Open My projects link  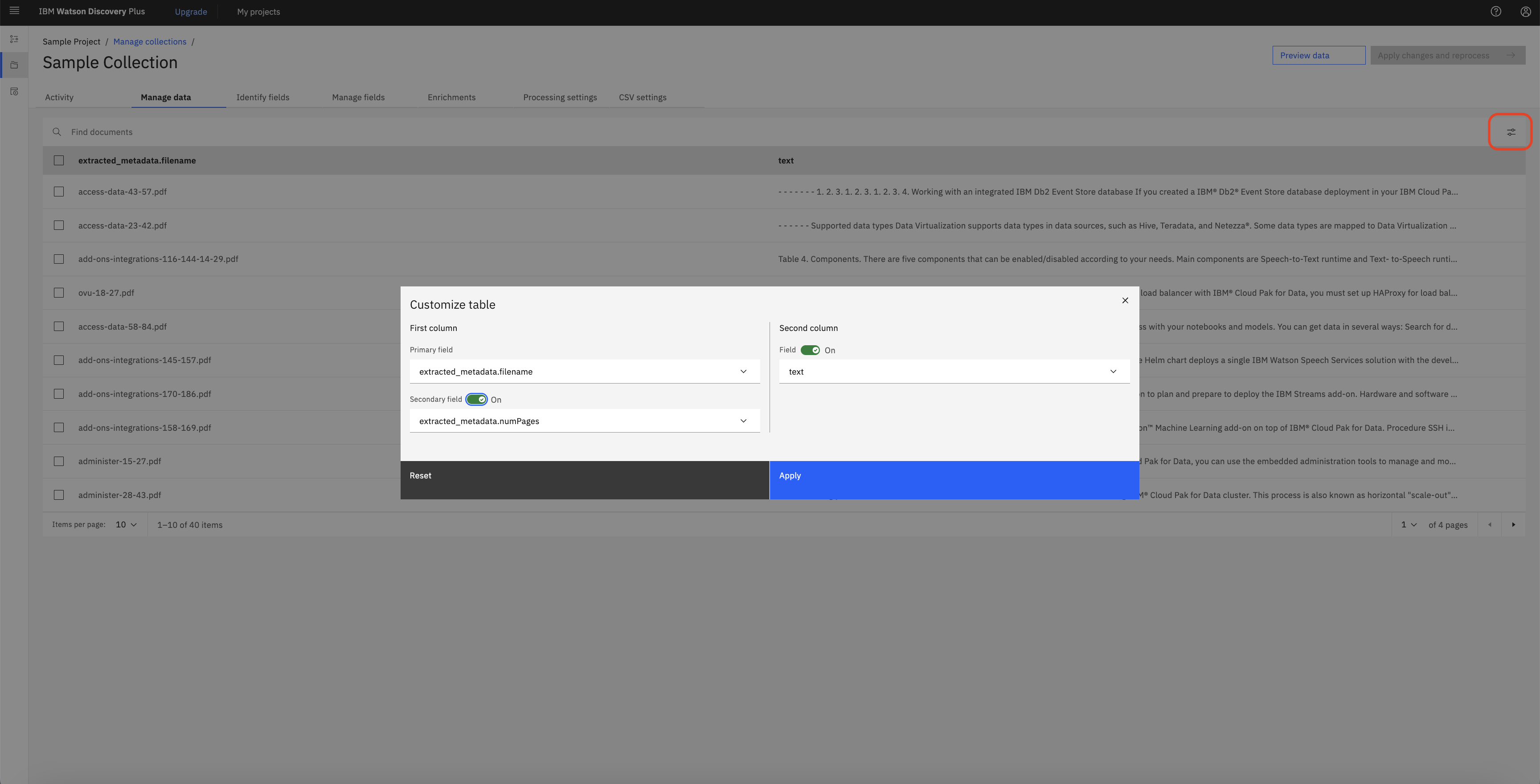[258, 12]
